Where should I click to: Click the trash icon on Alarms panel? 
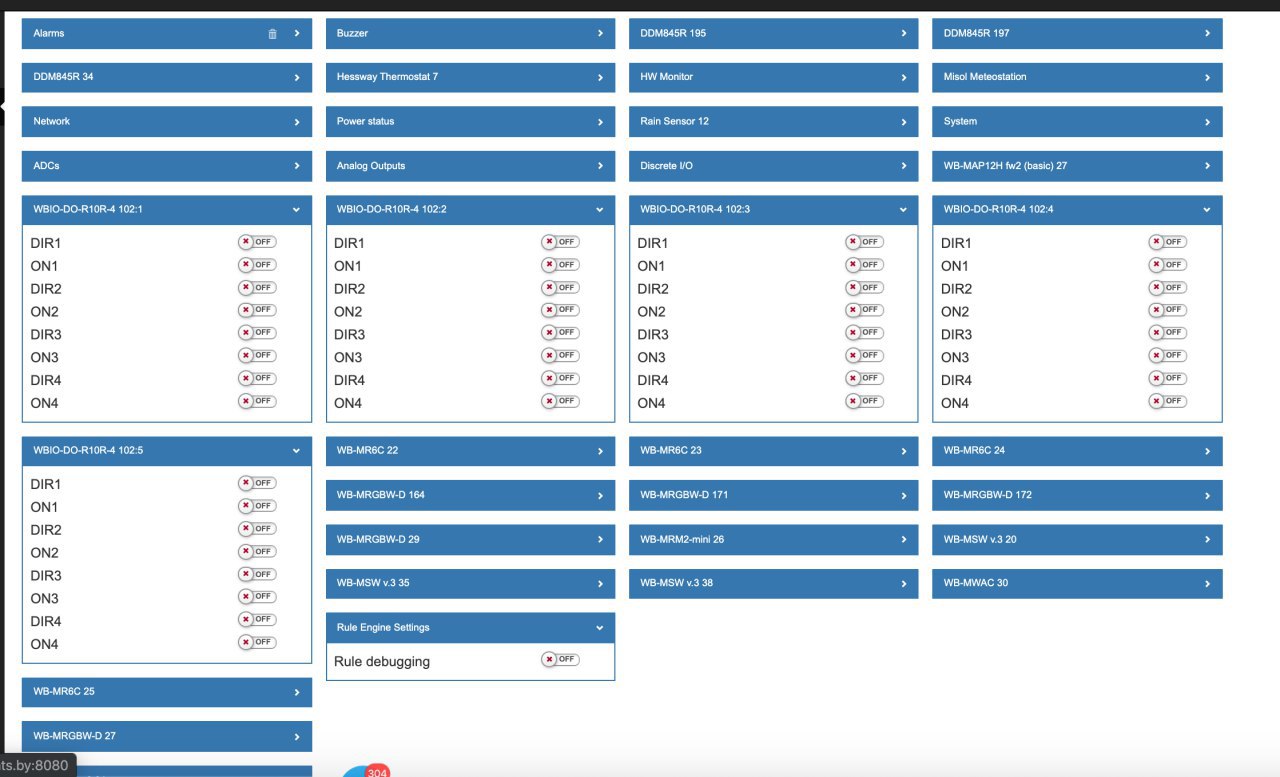tap(272, 34)
